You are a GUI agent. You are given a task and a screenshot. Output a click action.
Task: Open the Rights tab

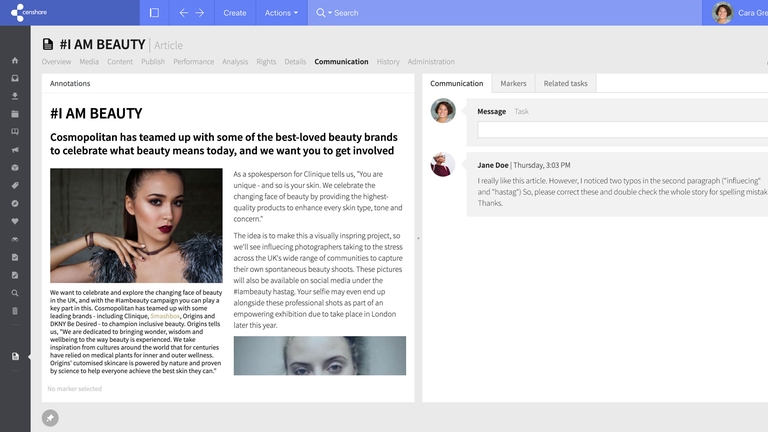pyautogui.click(x=266, y=62)
